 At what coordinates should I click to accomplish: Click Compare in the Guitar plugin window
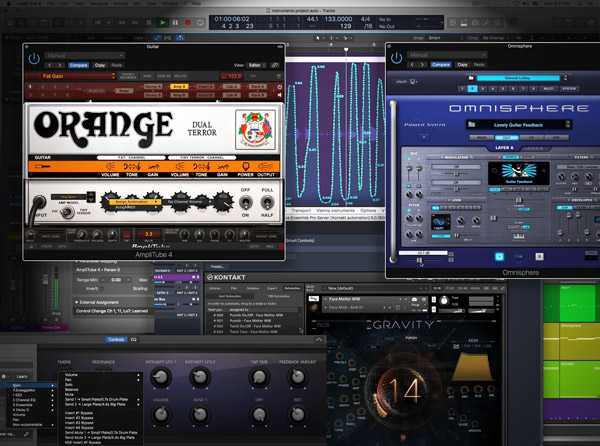click(78, 65)
